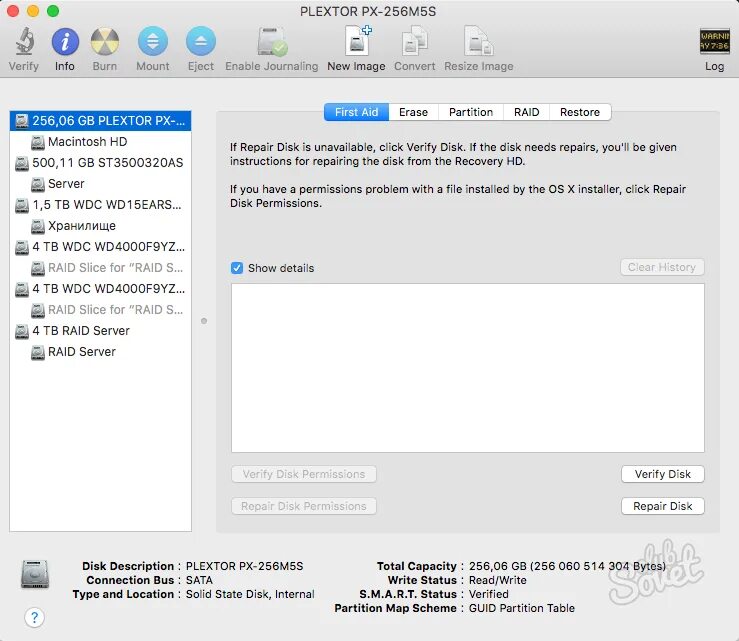Select the 500,11 GB ST3500320AS disk
739x641 pixels.
[x=100, y=163]
